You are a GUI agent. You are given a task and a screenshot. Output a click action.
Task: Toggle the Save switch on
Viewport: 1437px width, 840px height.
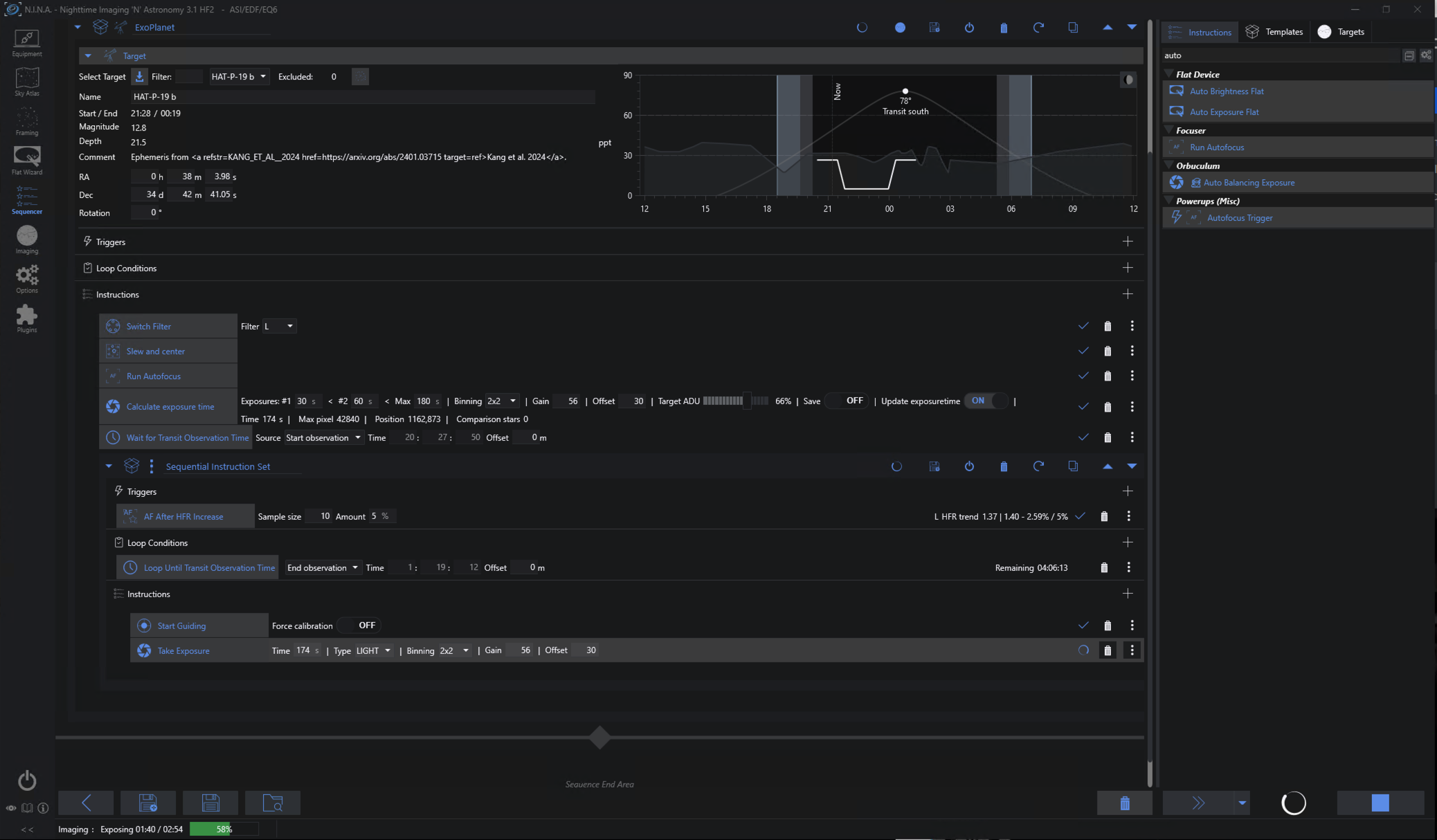pos(847,401)
